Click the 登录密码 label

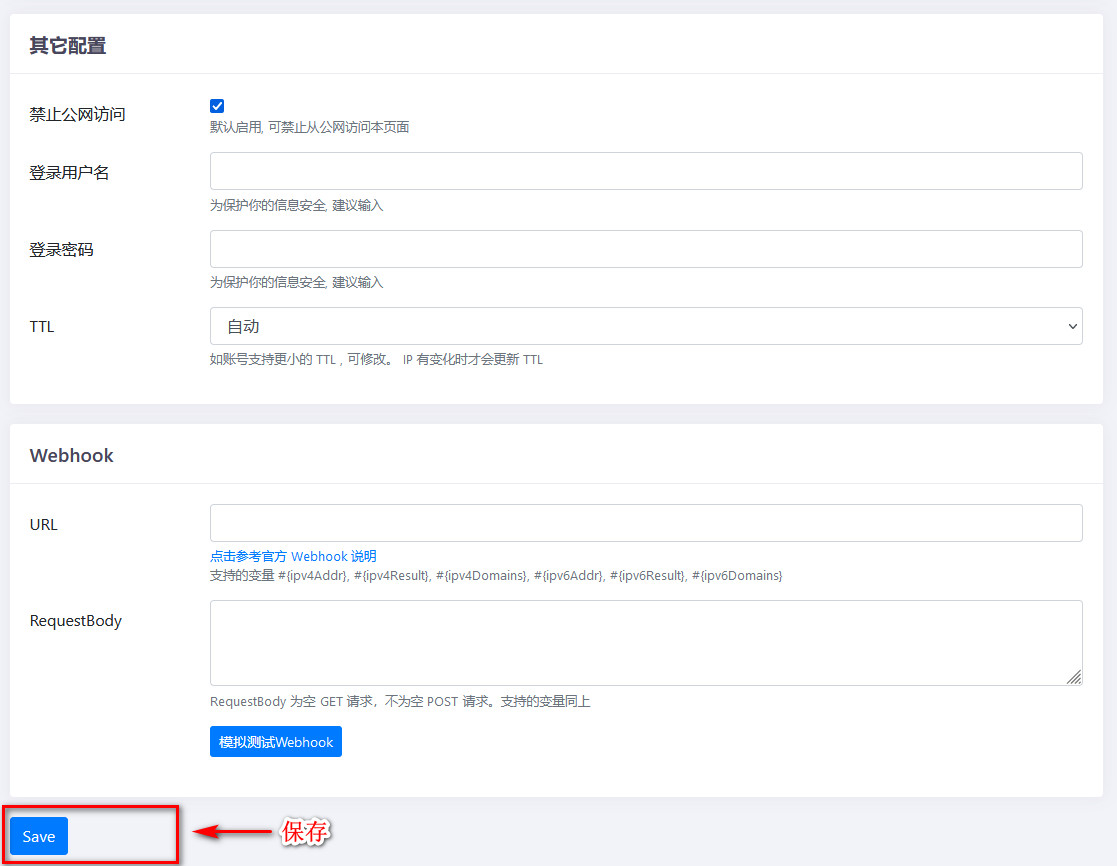tap(61, 249)
